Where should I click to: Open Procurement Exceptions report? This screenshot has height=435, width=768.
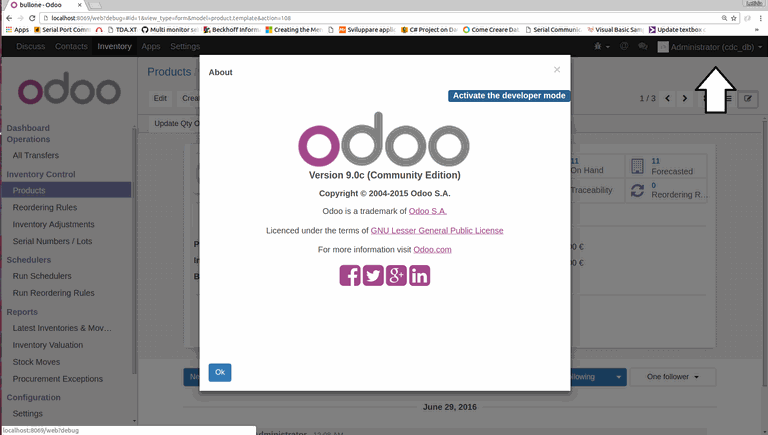(x=58, y=379)
